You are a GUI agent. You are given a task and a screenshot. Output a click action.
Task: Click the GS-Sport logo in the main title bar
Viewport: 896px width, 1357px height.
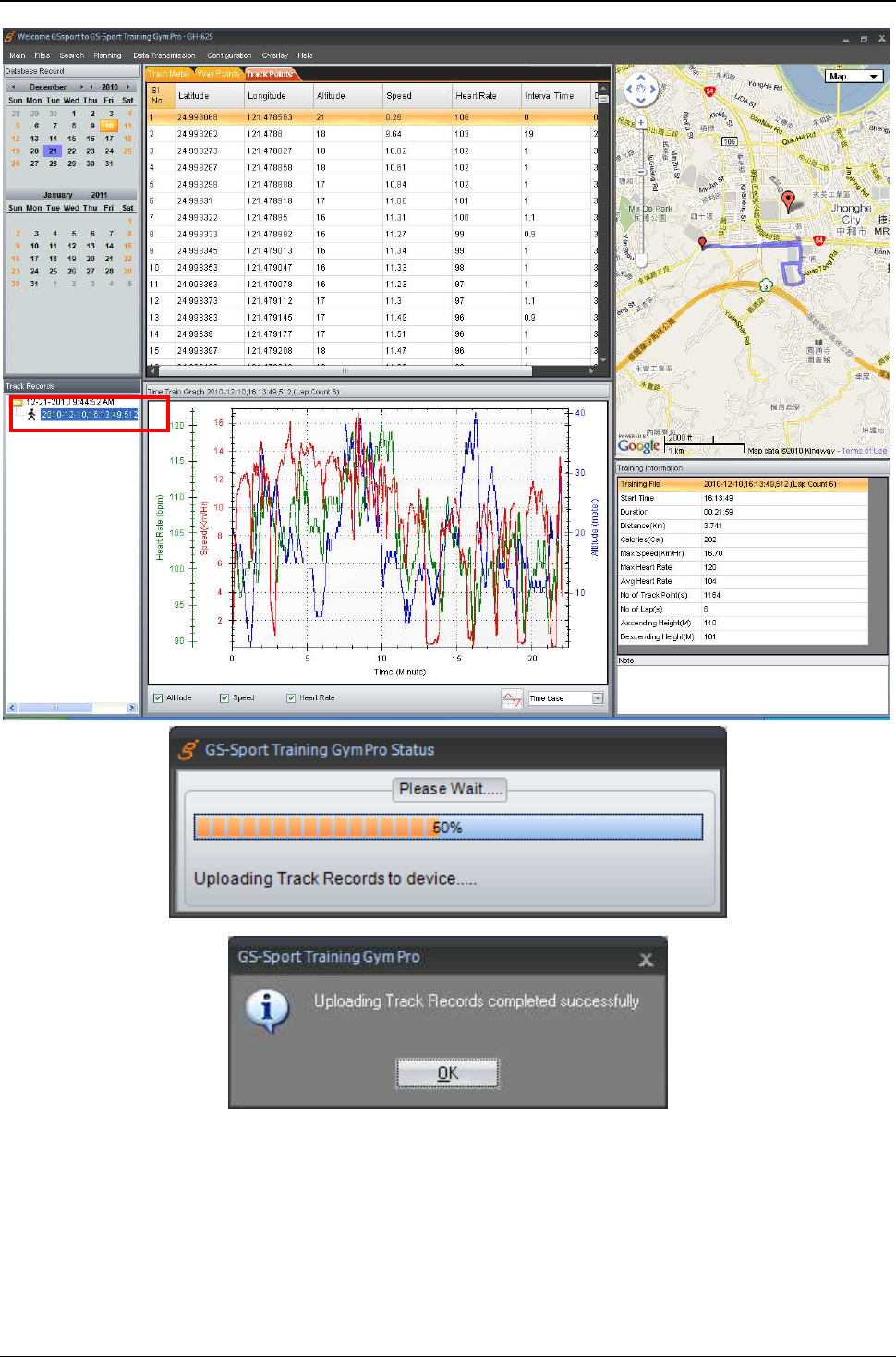click(9, 37)
